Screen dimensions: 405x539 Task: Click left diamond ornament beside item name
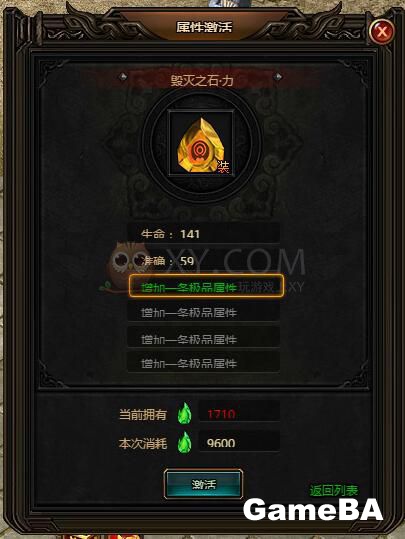123,77
